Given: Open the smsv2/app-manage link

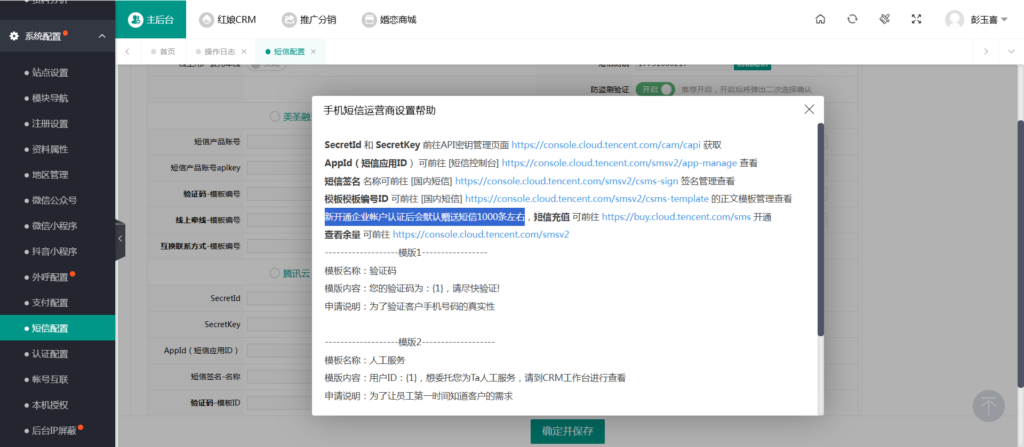Looking at the screenshot, I should coord(620,163).
